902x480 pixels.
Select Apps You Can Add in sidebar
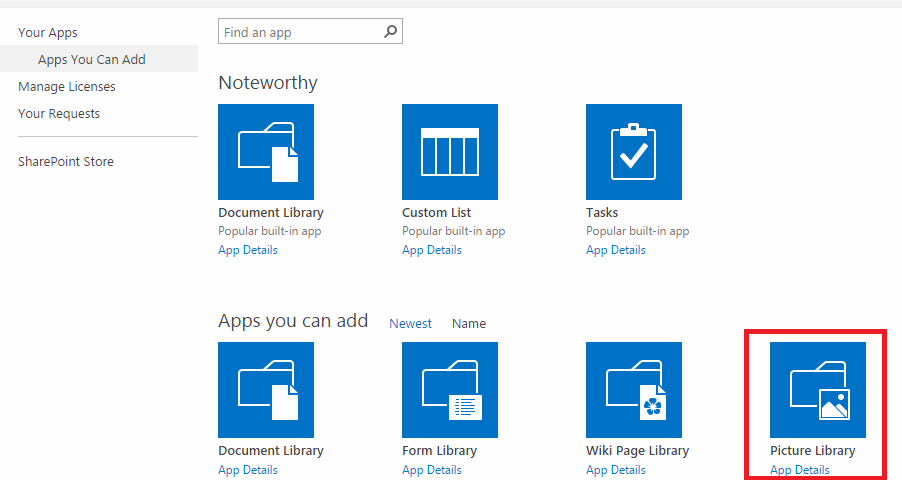tap(92, 60)
